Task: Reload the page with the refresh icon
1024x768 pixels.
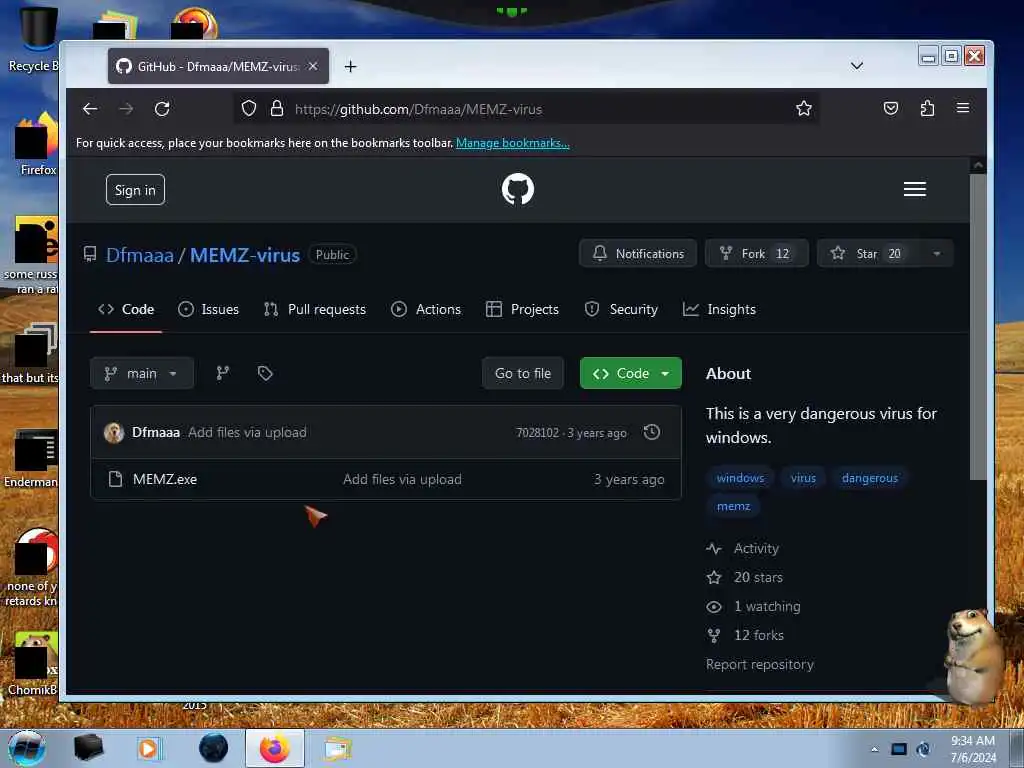Action: click(162, 108)
